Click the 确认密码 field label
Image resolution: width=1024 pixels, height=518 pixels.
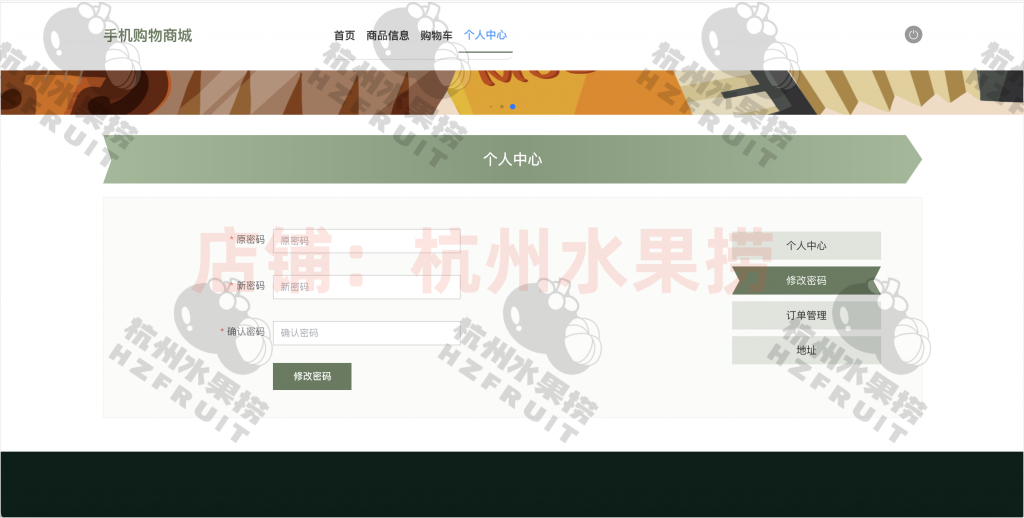click(246, 332)
